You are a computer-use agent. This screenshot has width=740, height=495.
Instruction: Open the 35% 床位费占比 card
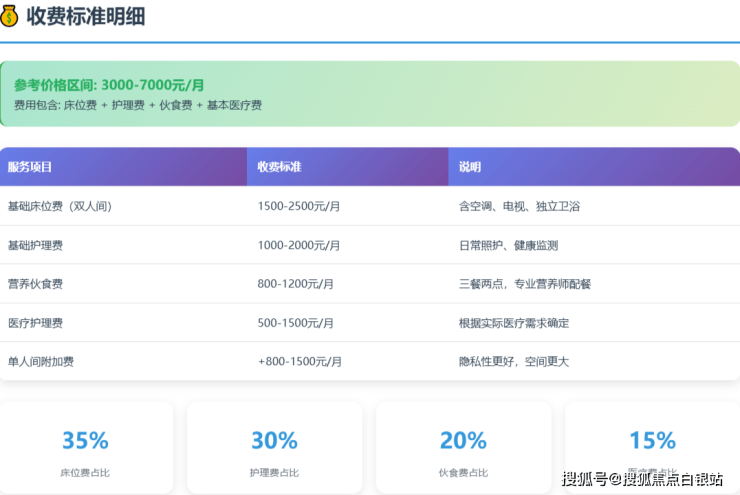pos(85,447)
